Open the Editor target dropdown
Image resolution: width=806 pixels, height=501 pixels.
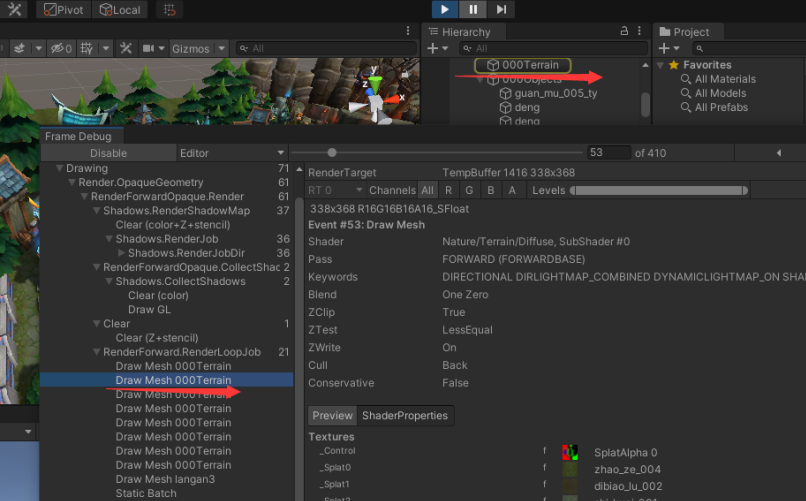pyautogui.click(x=232, y=153)
